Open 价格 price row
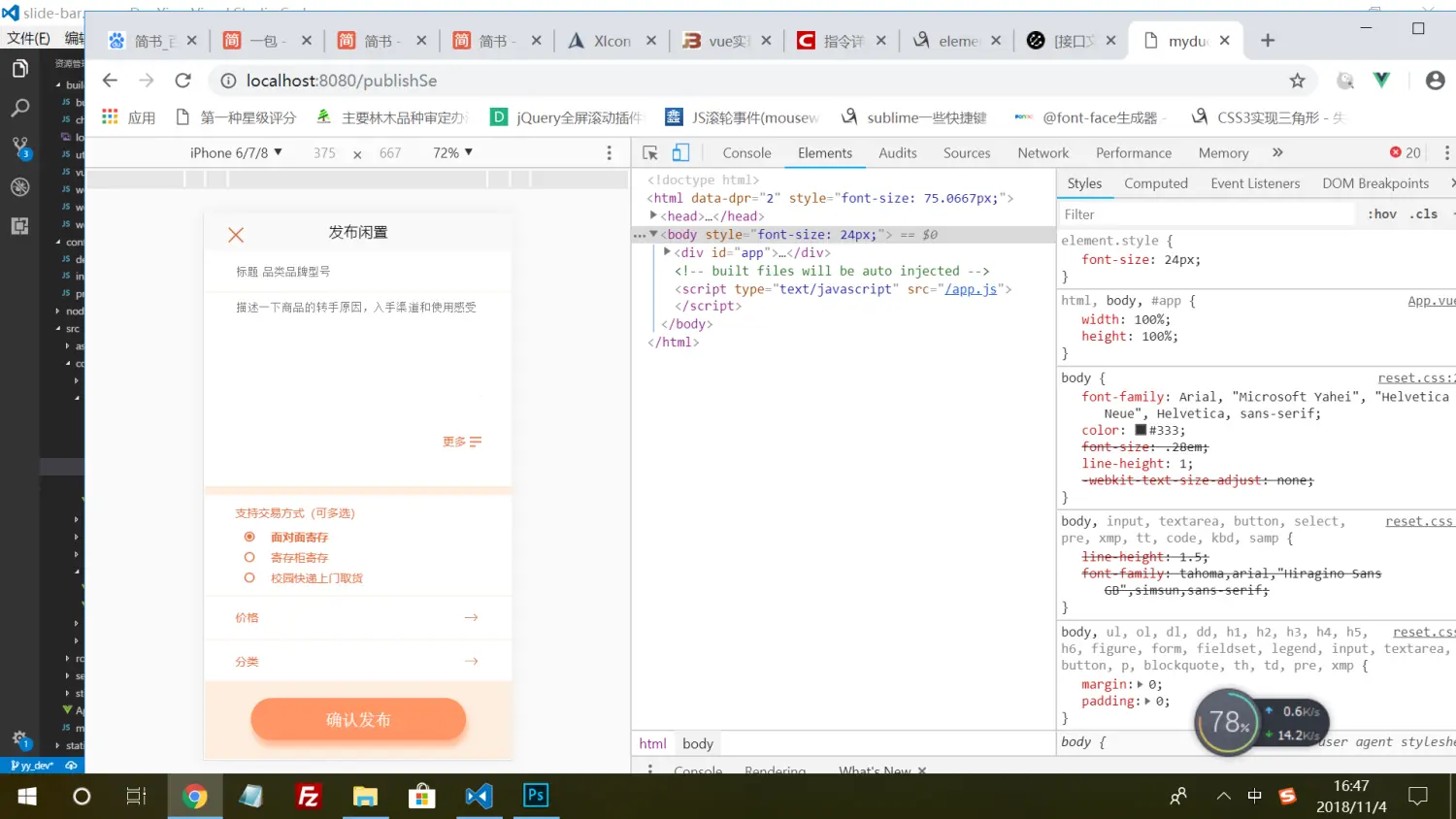1456x819 pixels. coord(357,617)
